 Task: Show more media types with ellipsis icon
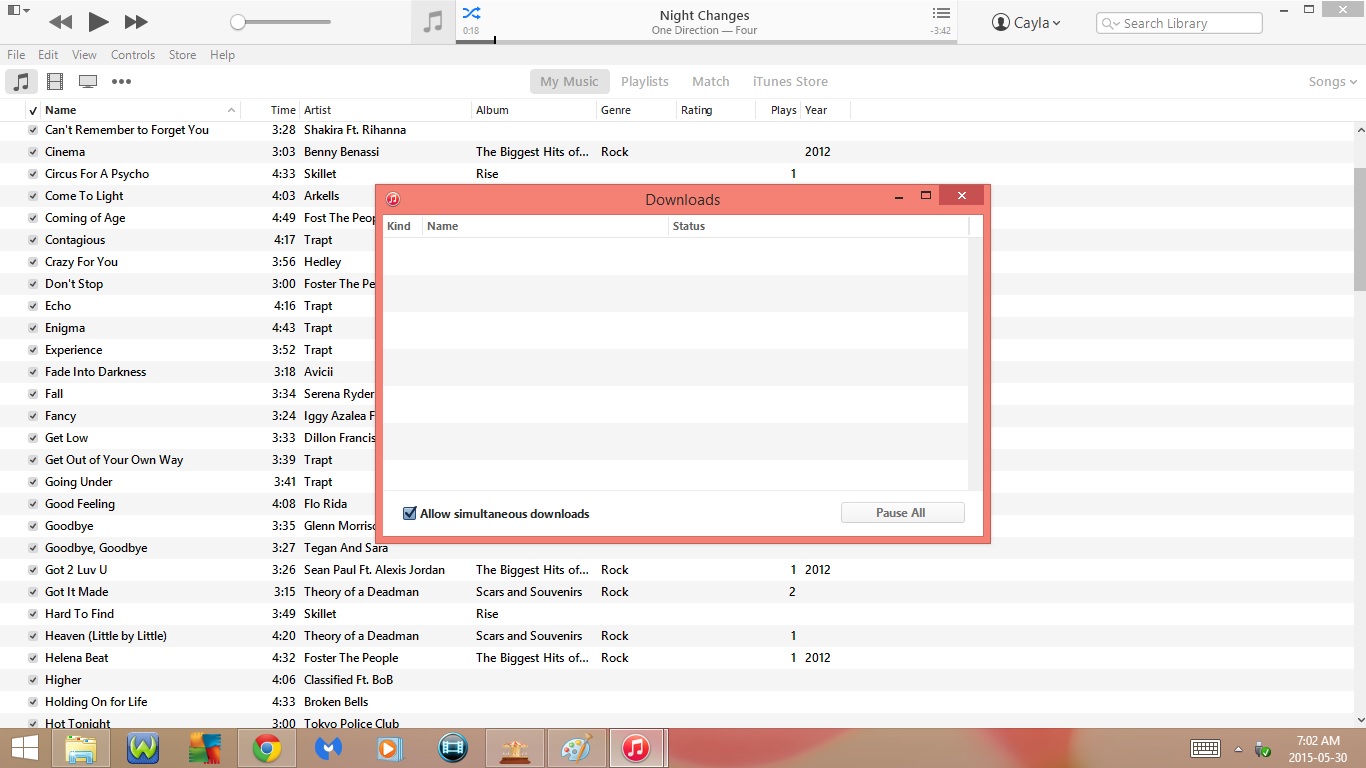(x=121, y=82)
